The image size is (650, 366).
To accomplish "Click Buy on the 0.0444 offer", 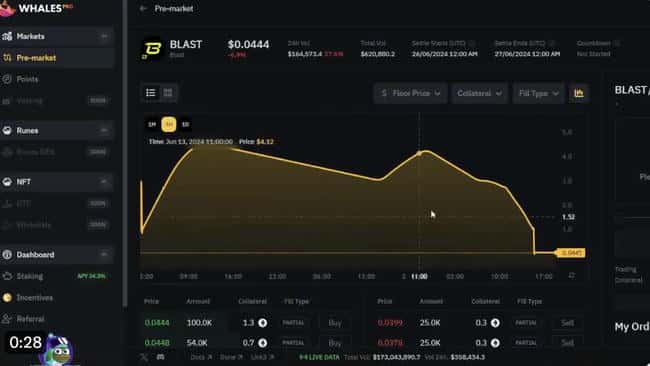I will (x=335, y=322).
